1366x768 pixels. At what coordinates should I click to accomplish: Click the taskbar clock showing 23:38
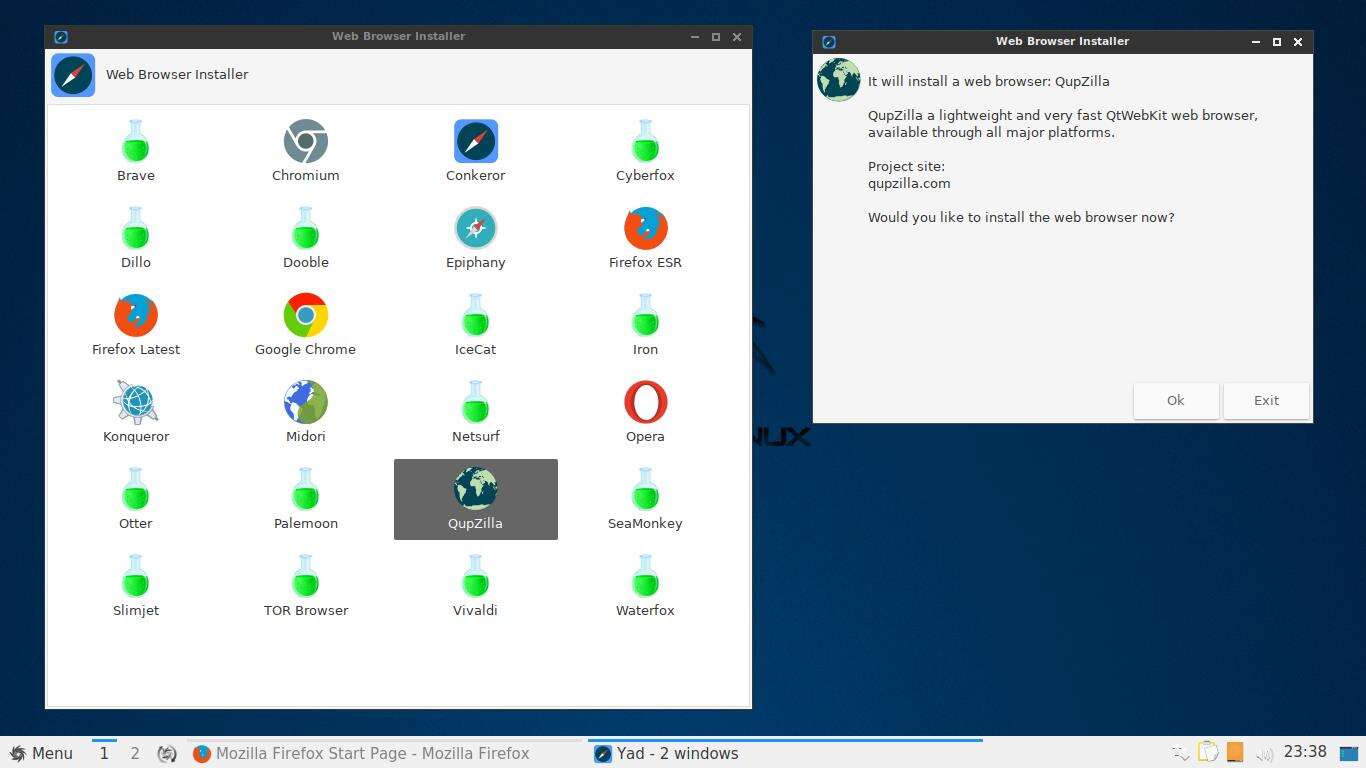point(1305,752)
